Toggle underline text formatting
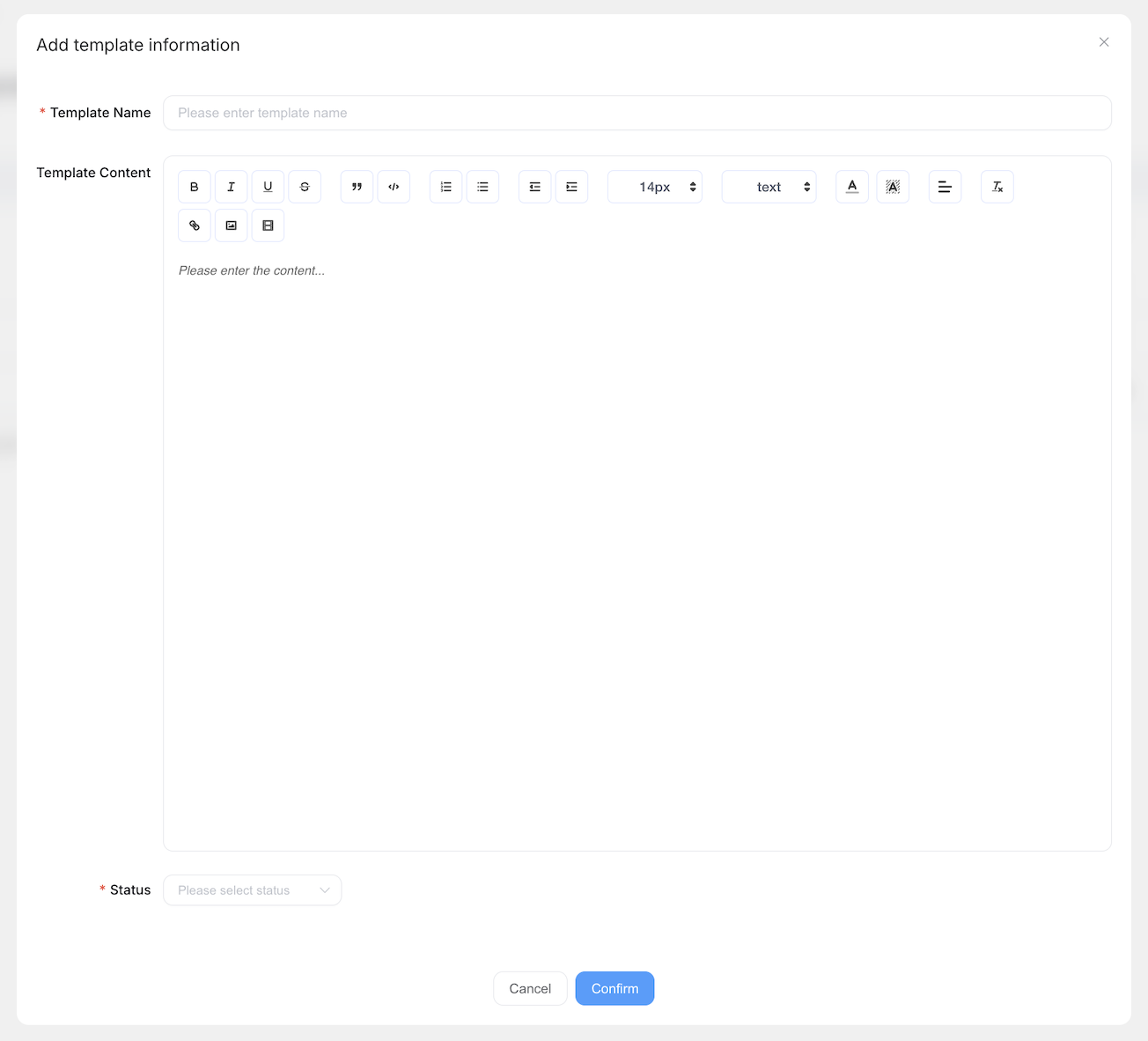Screen dimensions: 1148x1041 (268, 187)
